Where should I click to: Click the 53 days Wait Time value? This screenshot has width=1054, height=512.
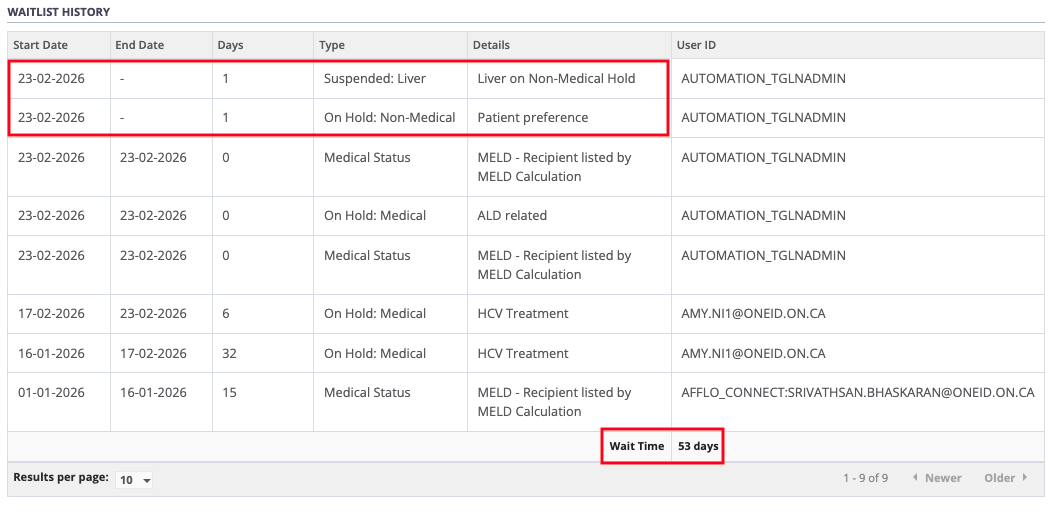point(698,446)
